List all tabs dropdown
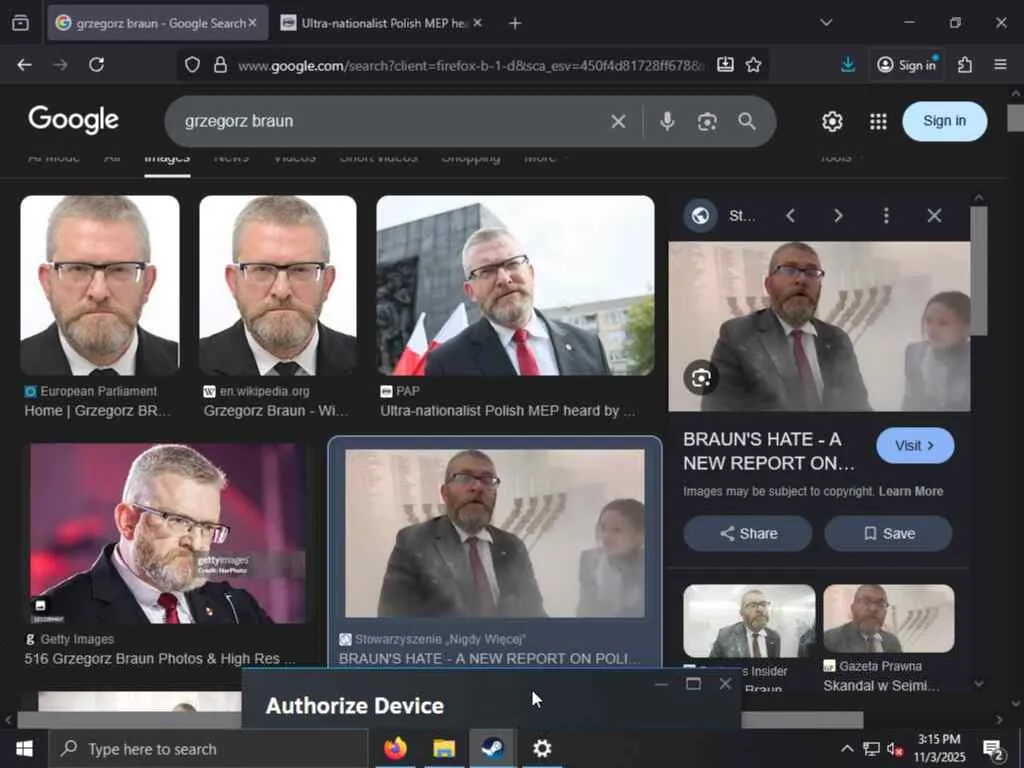Viewport: 1024px width, 768px height. 826,23
